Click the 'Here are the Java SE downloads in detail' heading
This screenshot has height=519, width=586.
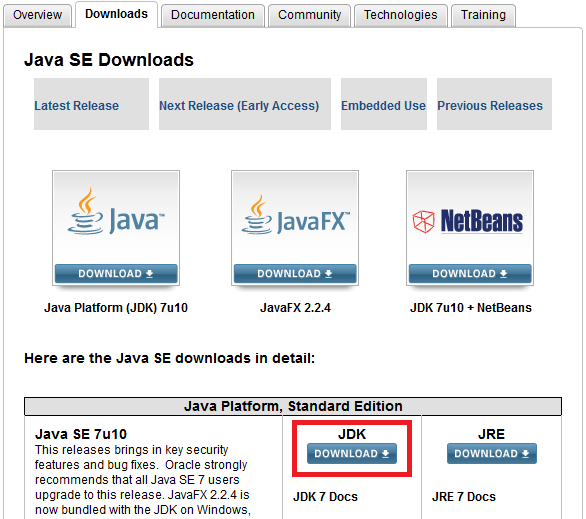pyautogui.click(x=170, y=358)
